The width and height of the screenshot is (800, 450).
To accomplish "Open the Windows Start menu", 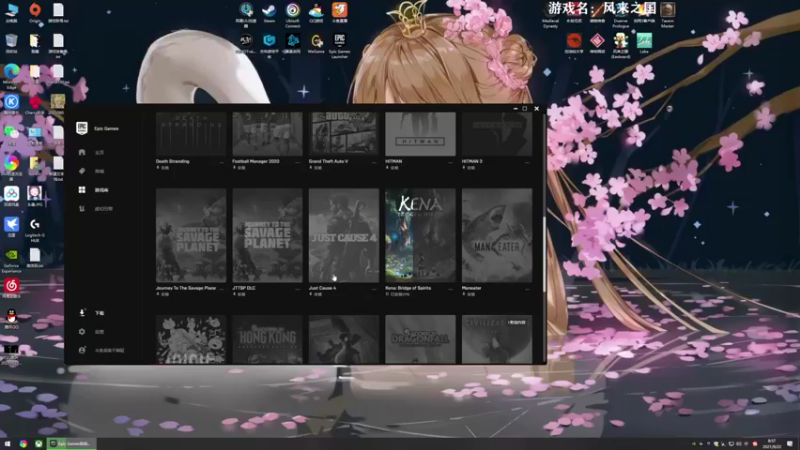I will point(7,443).
